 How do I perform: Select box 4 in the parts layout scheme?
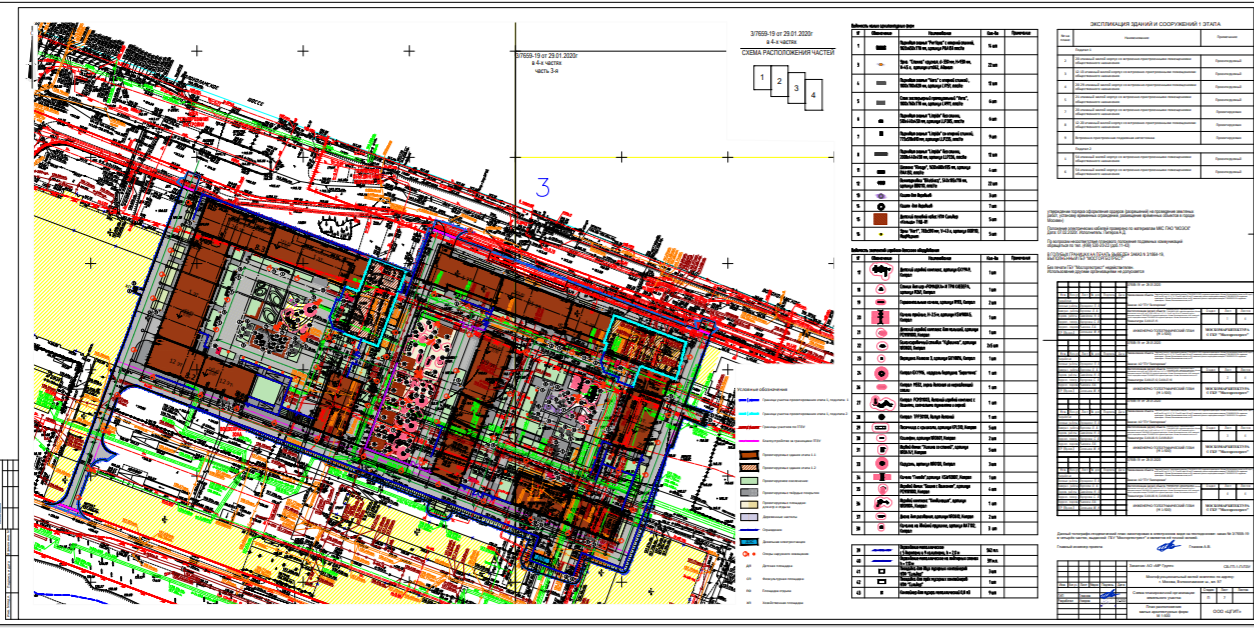(814, 95)
